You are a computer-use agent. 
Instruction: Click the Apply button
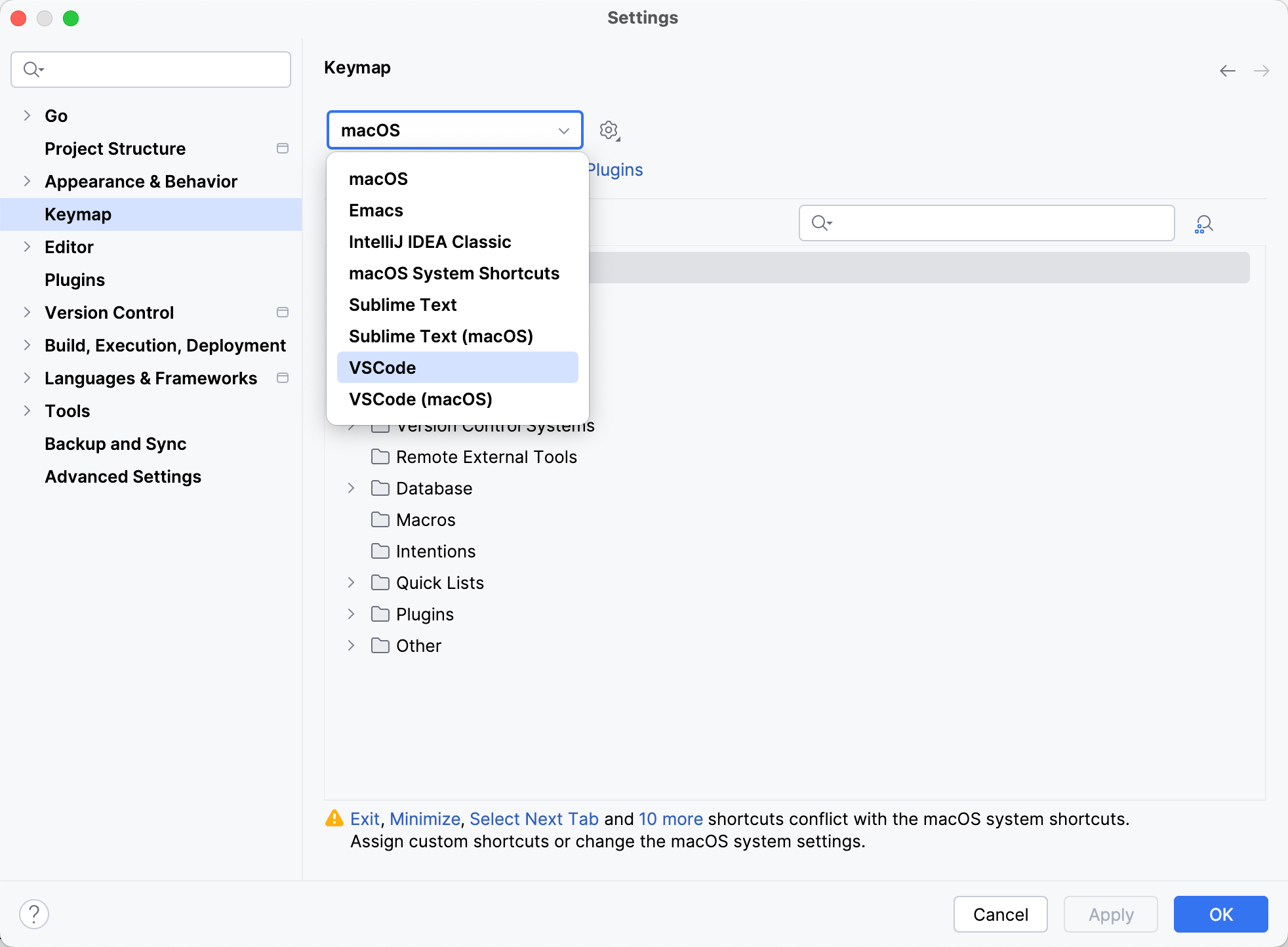point(1110,914)
